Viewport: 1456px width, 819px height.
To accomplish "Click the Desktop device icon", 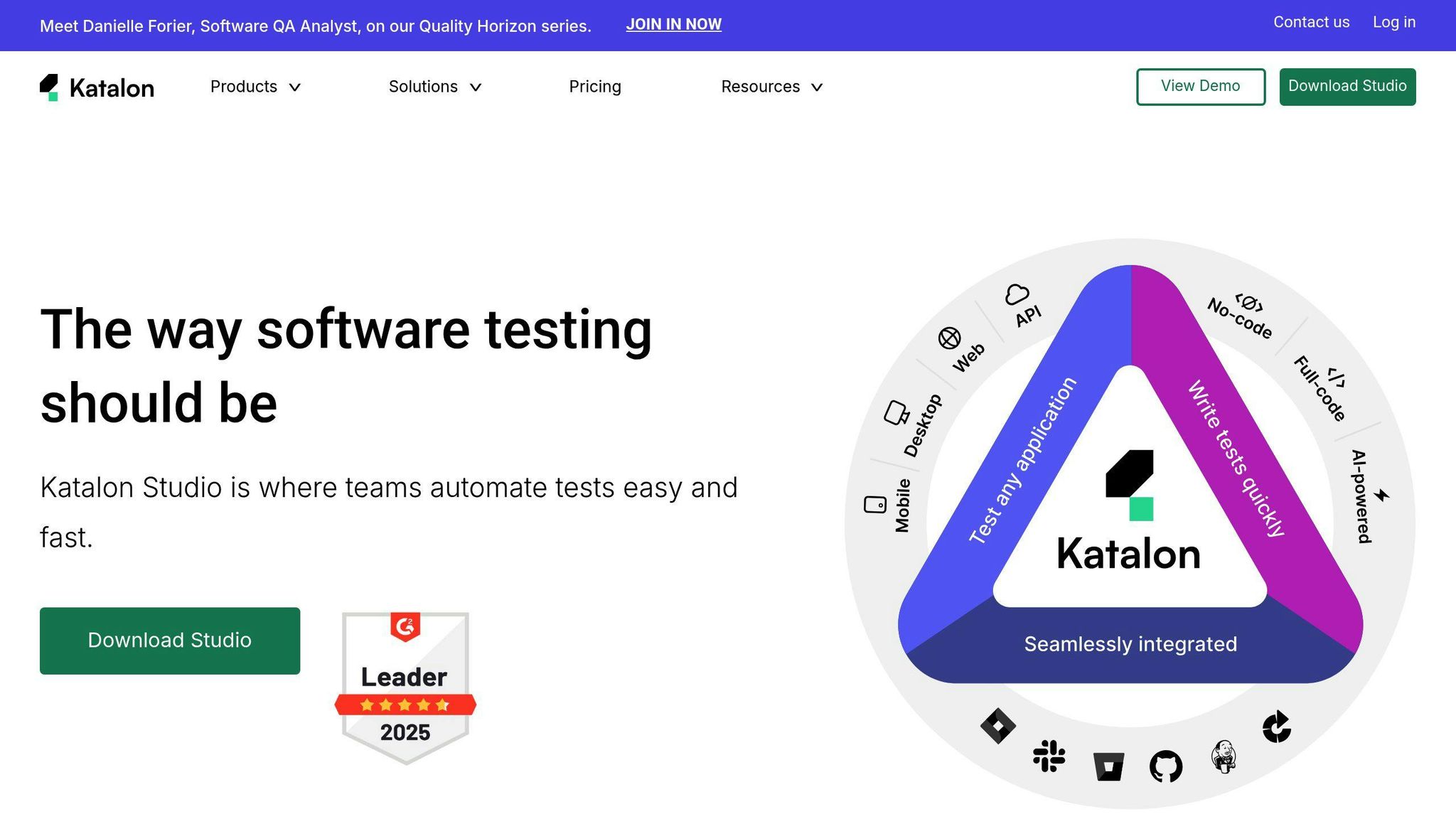I will (x=896, y=412).
